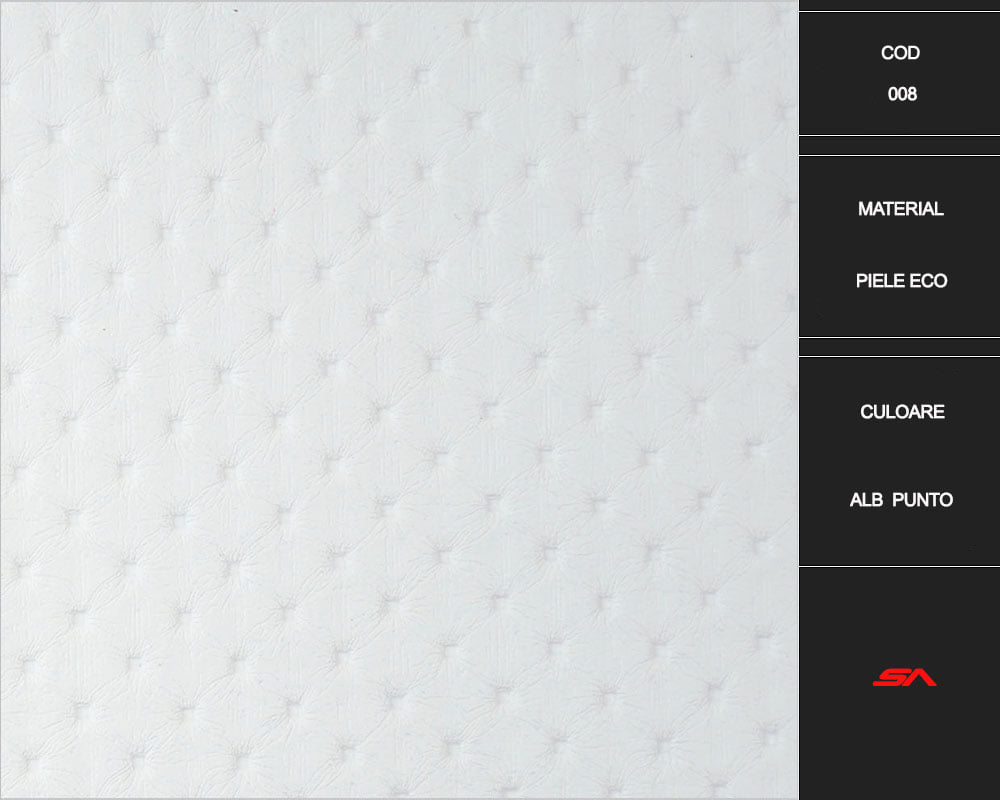1000x800 pixels.
Task: Select the white tufted leather texture swatch
Action: pos(399,400)
